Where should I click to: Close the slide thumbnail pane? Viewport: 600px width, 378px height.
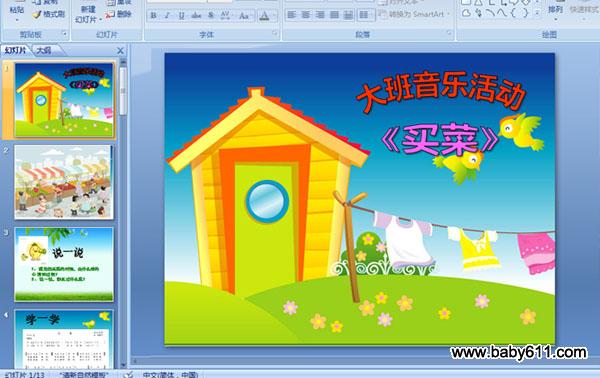(x=120, y=51)
